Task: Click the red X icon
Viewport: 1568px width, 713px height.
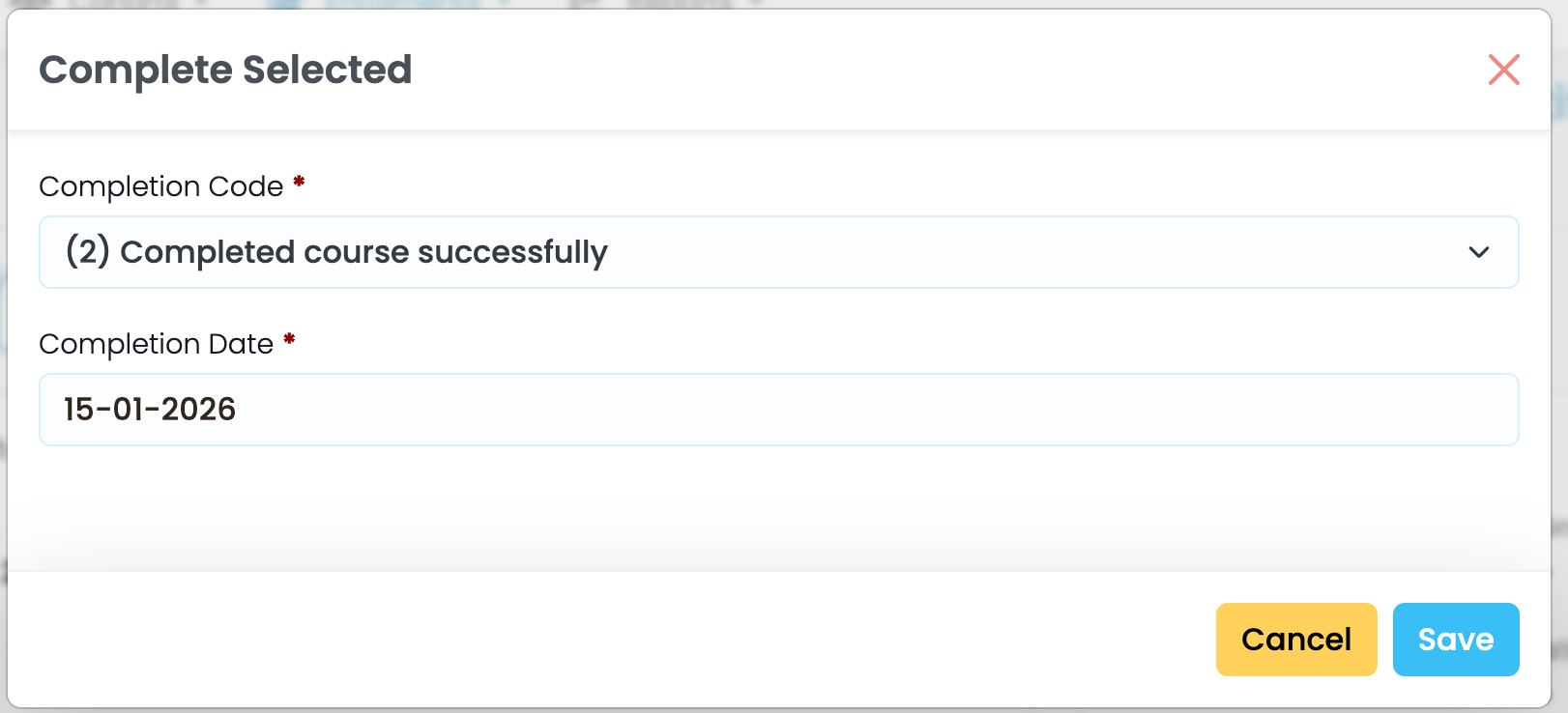Action: point(1503,70)
